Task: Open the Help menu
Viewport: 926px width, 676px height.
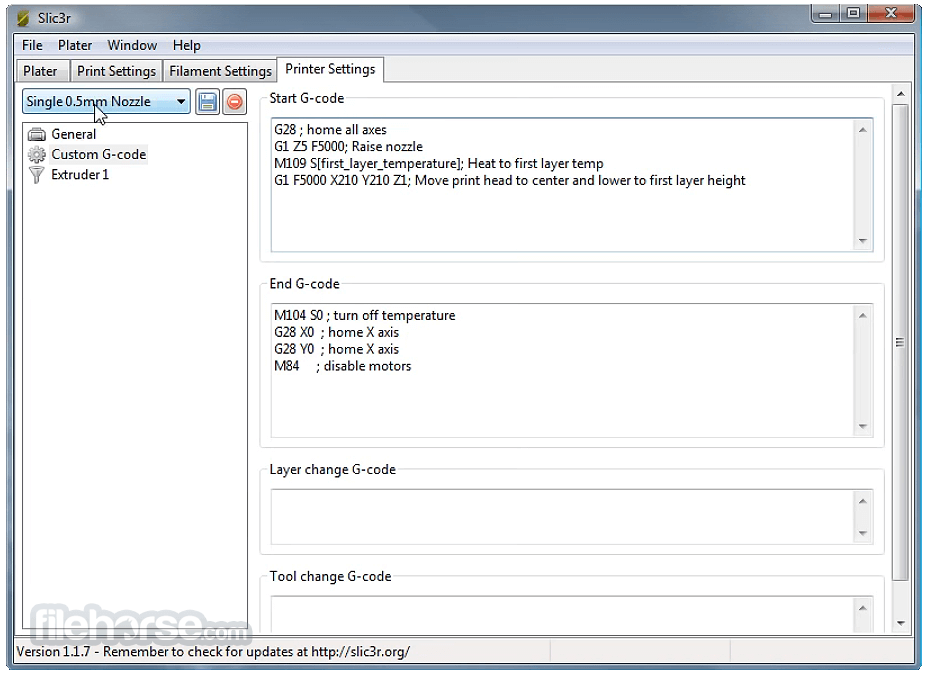Action: (187, 45)
